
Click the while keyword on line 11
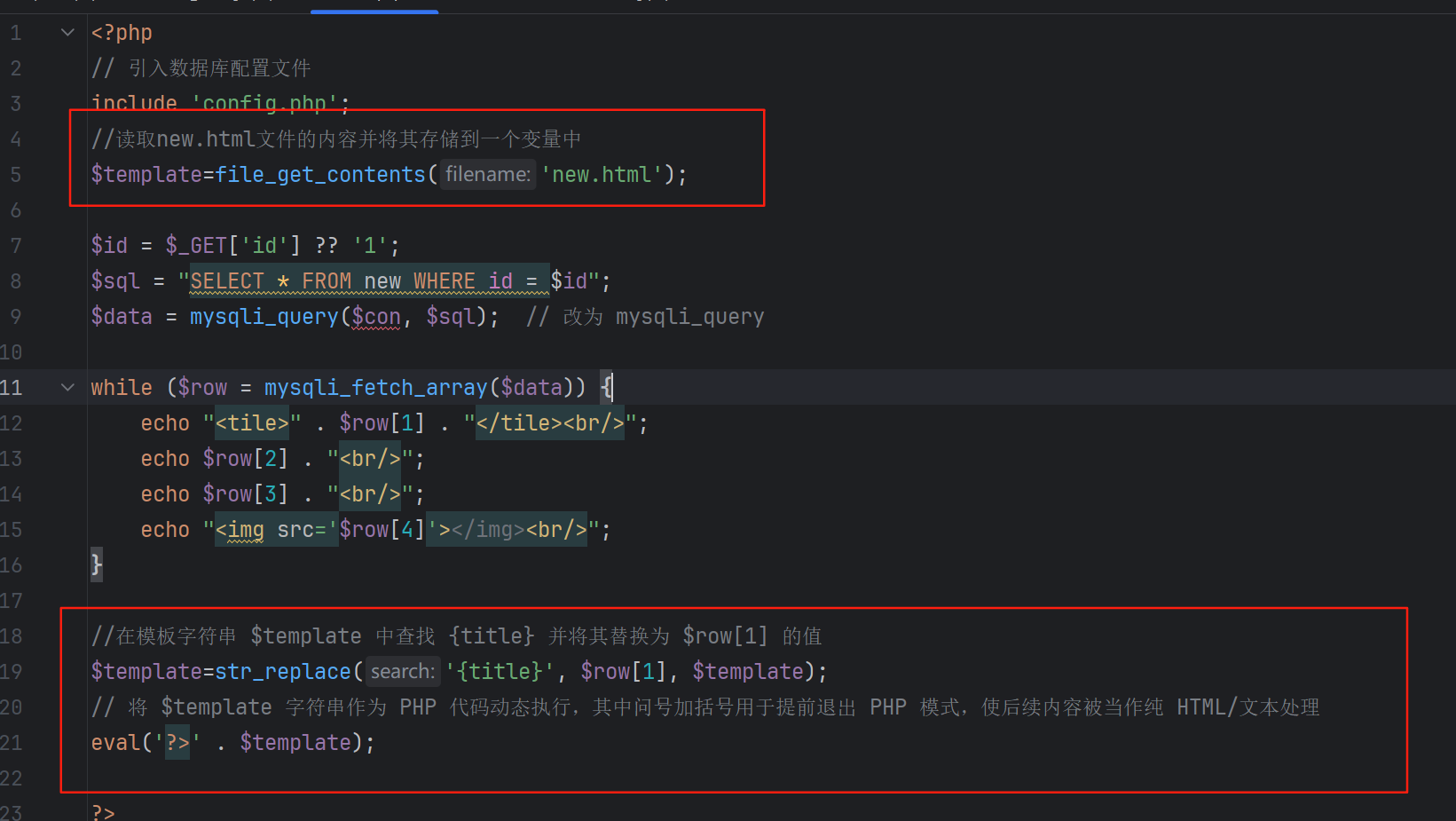point(122,388)
